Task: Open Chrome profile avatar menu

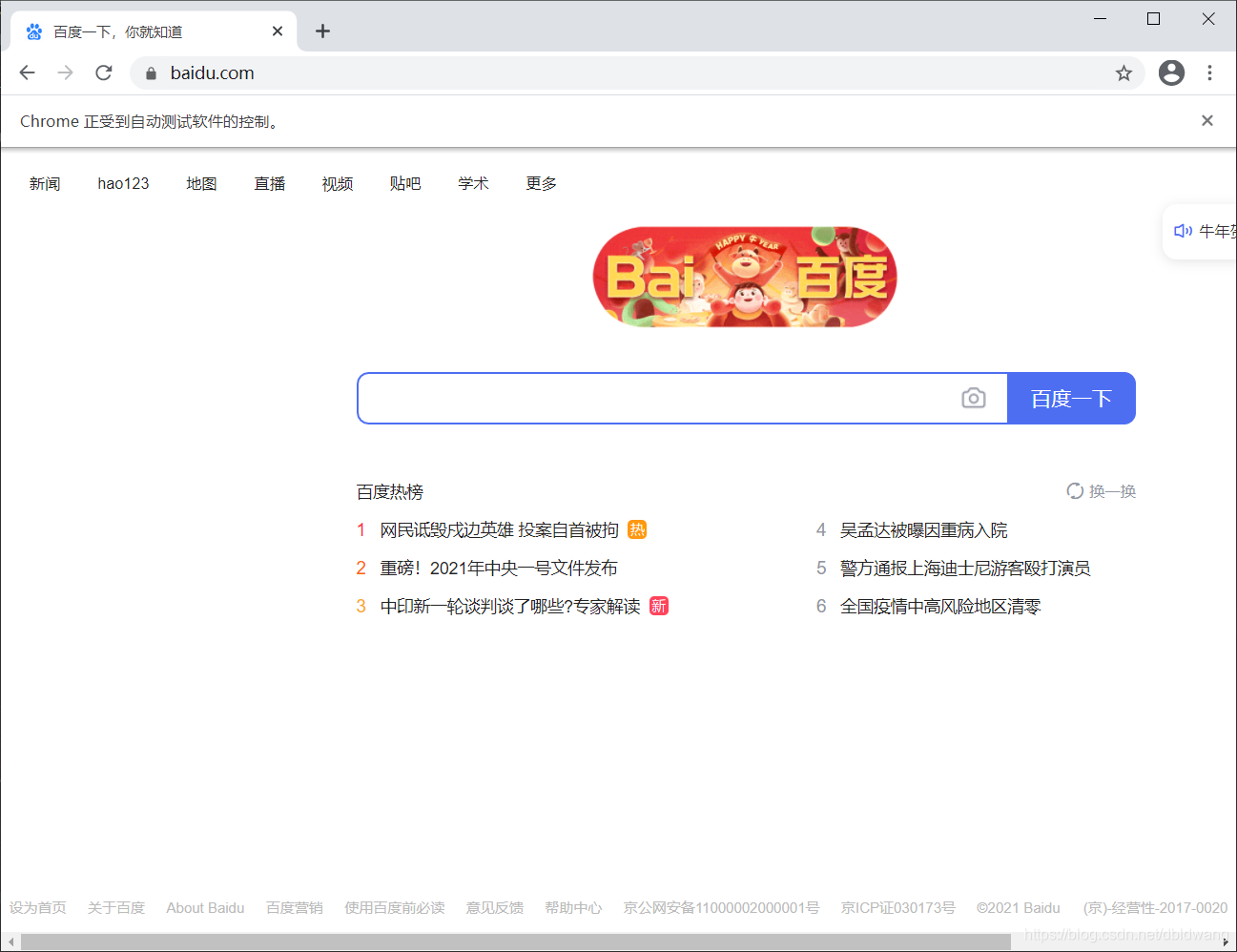Action: pyautogui.click(x=1171, y=72)
